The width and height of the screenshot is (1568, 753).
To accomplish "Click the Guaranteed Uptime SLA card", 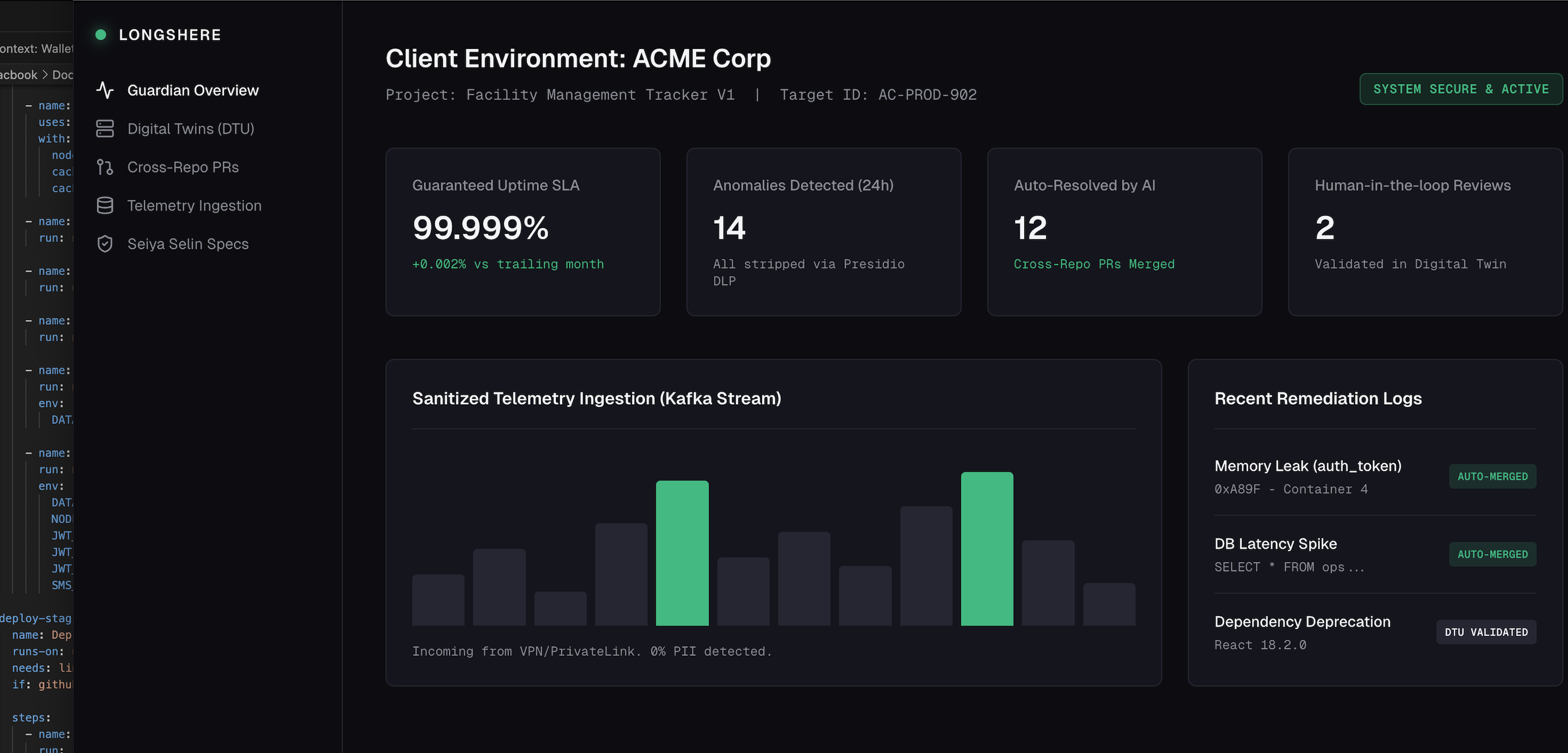I will click(x=522, y=232).
